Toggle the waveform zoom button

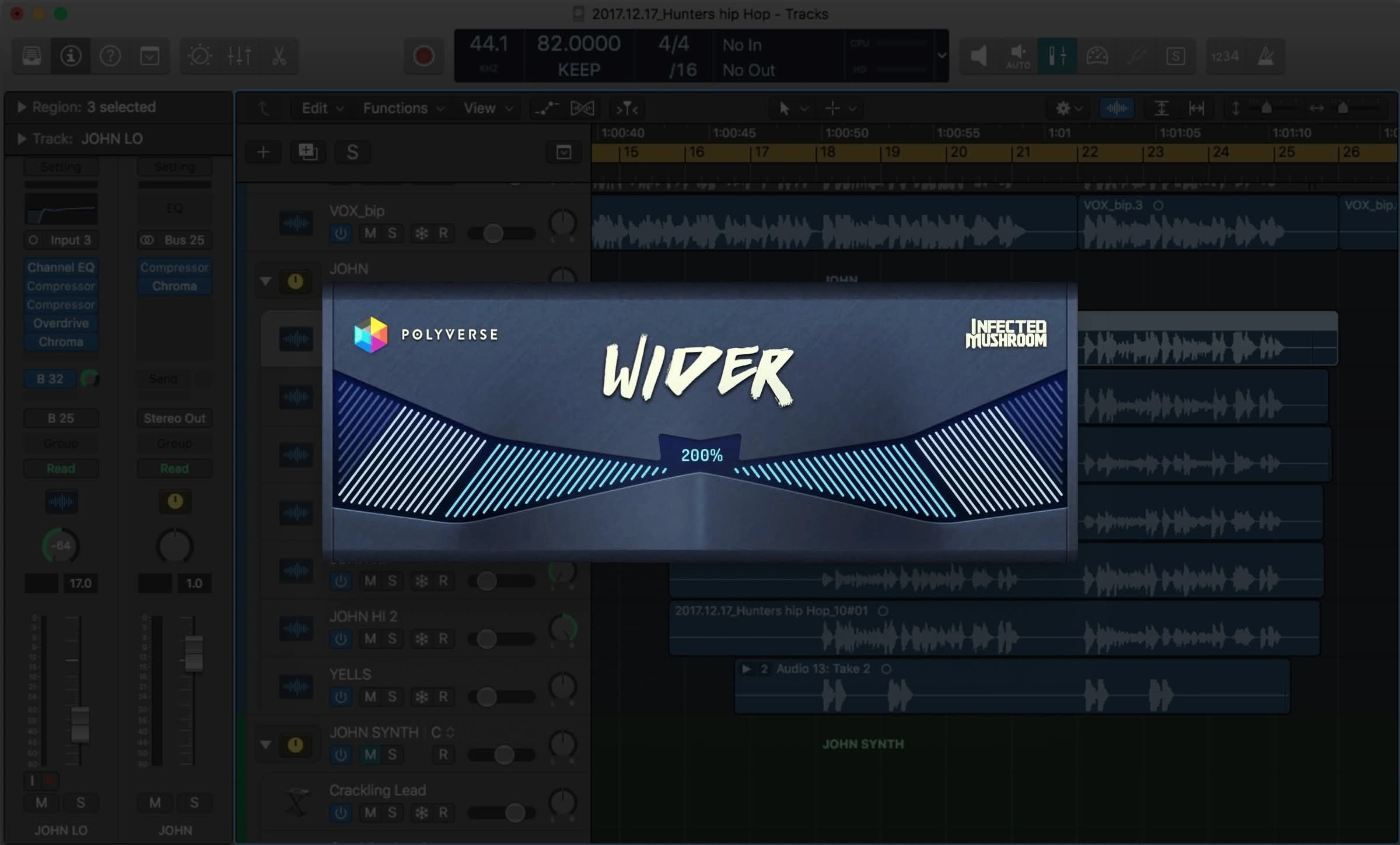1116,108
